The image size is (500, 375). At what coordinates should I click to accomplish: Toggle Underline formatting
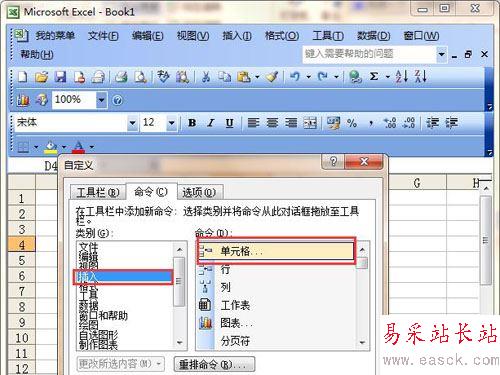(229, 123)
